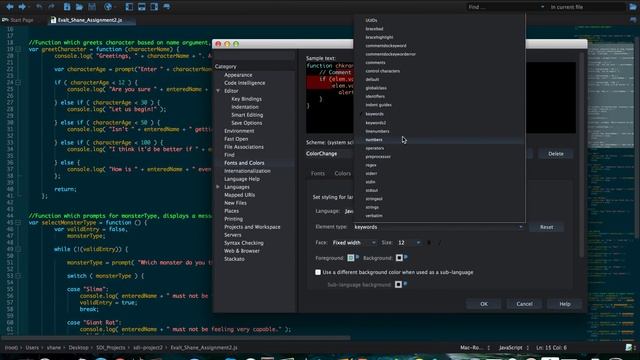Select Key Bindings under Editor
The width and height of the screenshot is (640, 360).
click(x=246, y=99)
